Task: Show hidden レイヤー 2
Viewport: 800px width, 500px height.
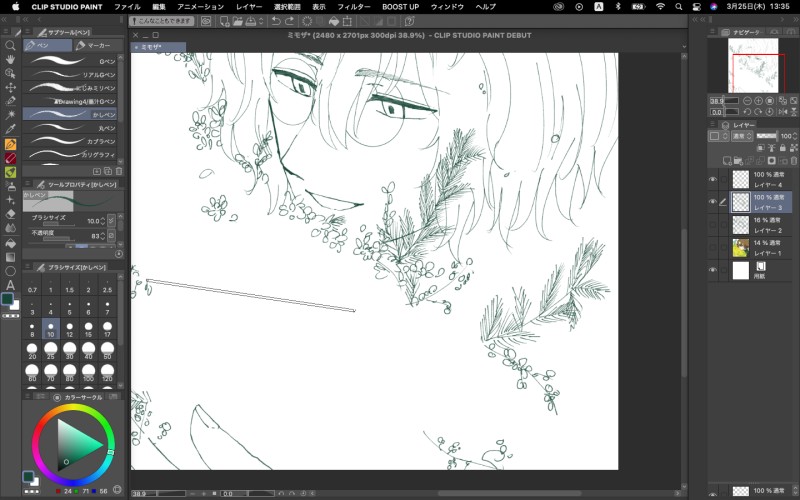Action: click(713, 224)
